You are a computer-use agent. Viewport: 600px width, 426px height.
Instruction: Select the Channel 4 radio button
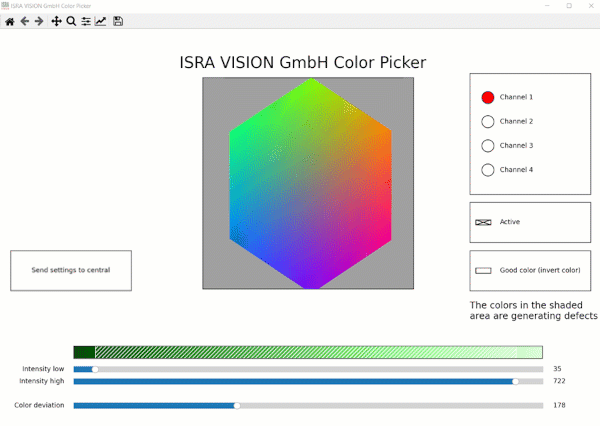coord(488,170)
